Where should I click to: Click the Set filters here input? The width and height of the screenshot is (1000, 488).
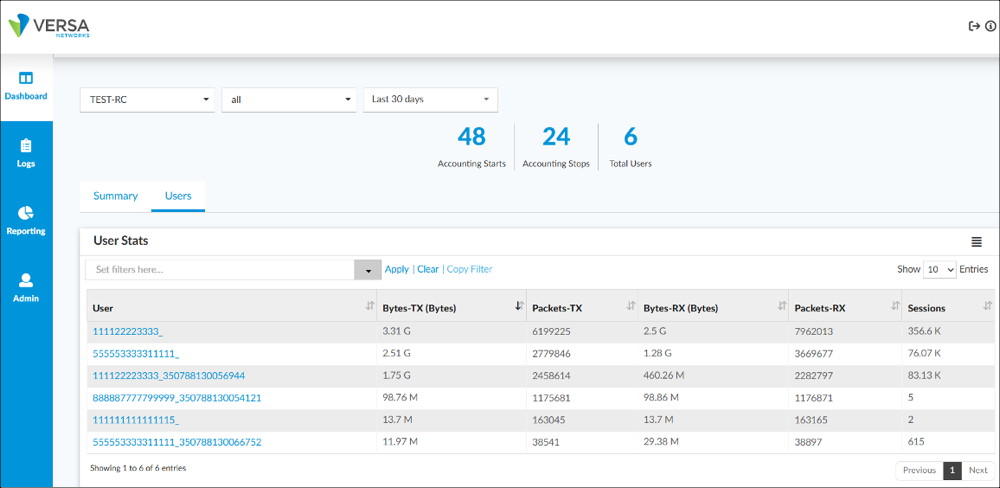point(220,270)
